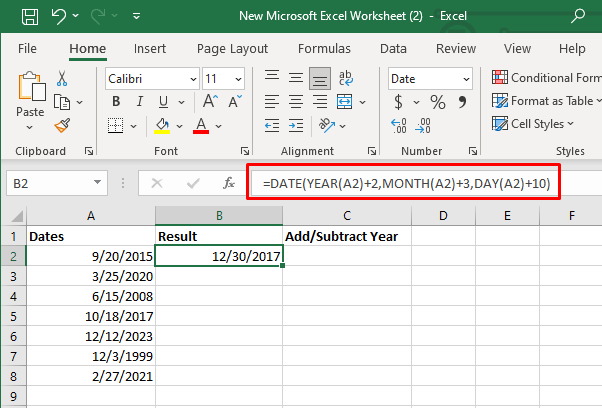Viewport: 602px width, 408px height.
Task: Click Decrease Decimal icon
Action: pos(422,126)
